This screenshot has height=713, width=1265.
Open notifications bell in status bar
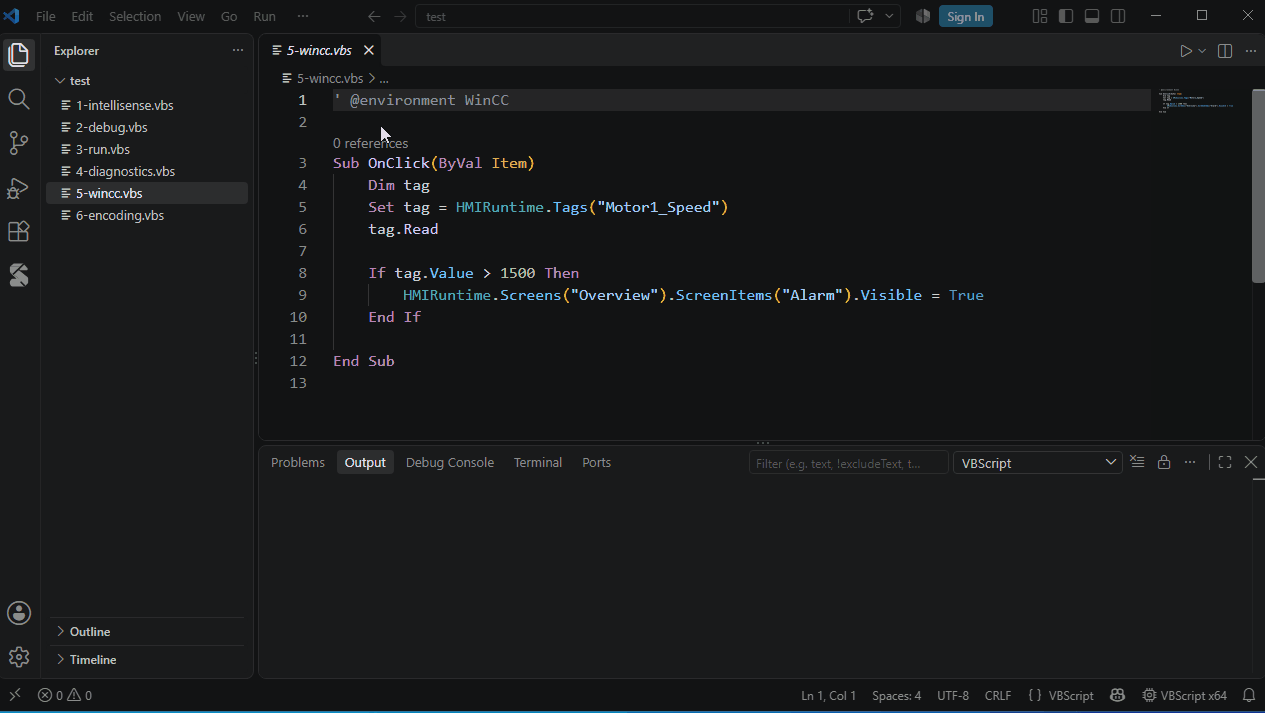[1249, 696]
